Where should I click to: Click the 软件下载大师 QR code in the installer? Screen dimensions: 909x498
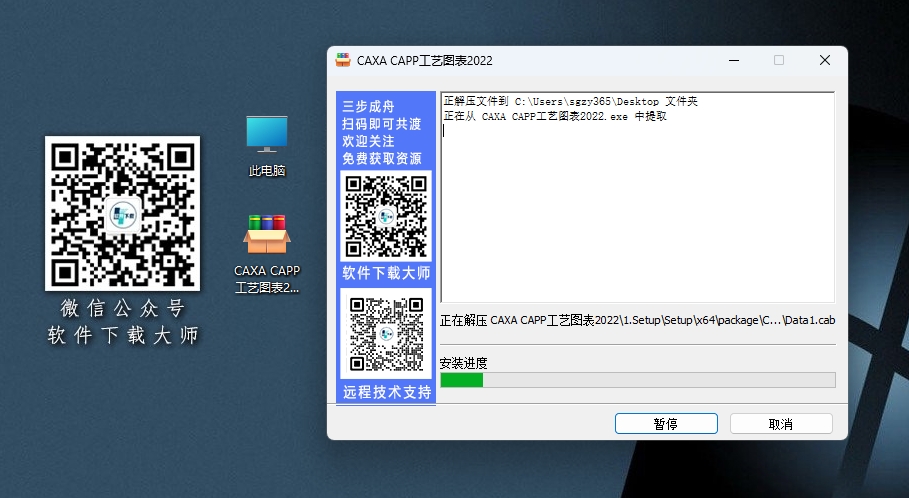[x=386, y=216]
